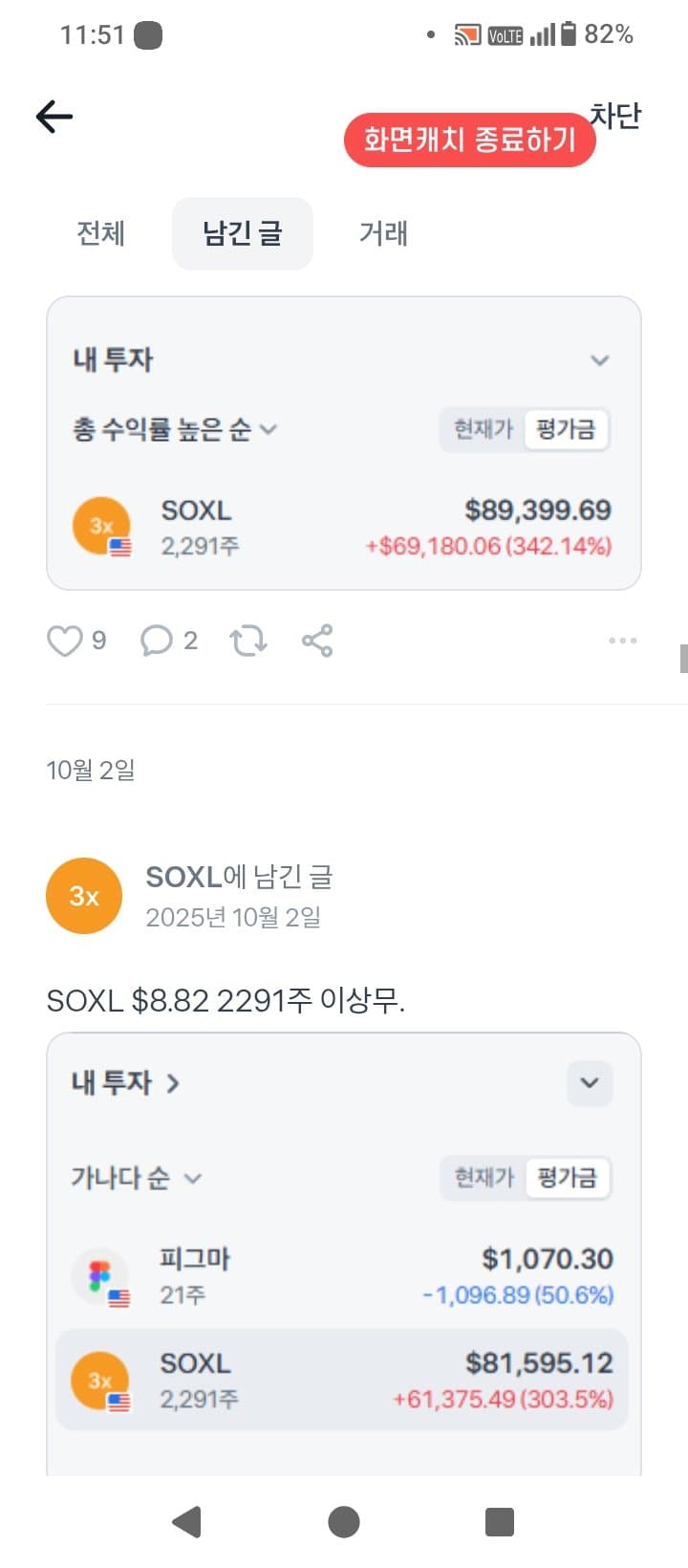688x1568 pixels.
Task: Open the three-dot more options menu
Action: (622, 641)
